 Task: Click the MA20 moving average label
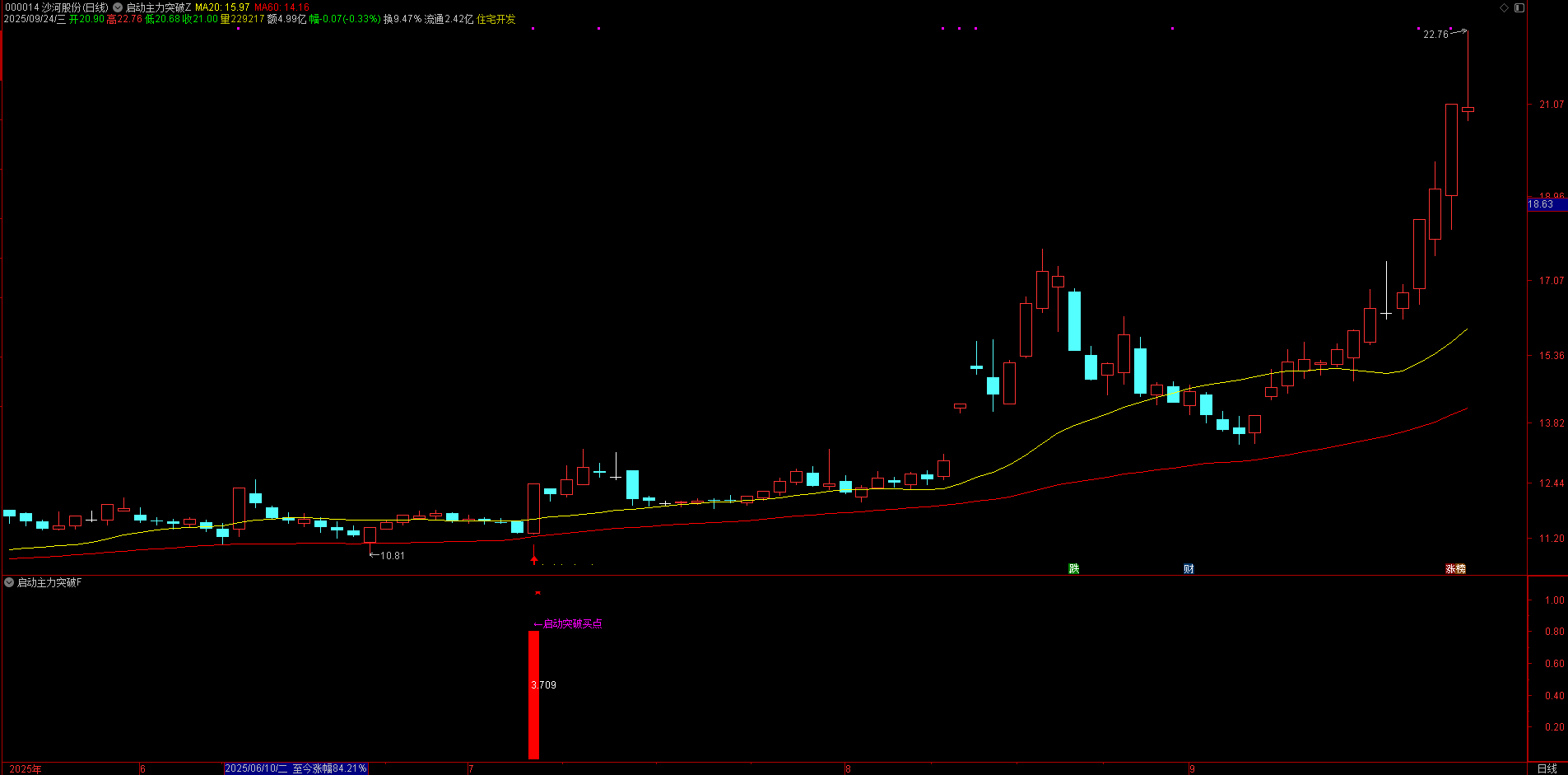(221, 7)
